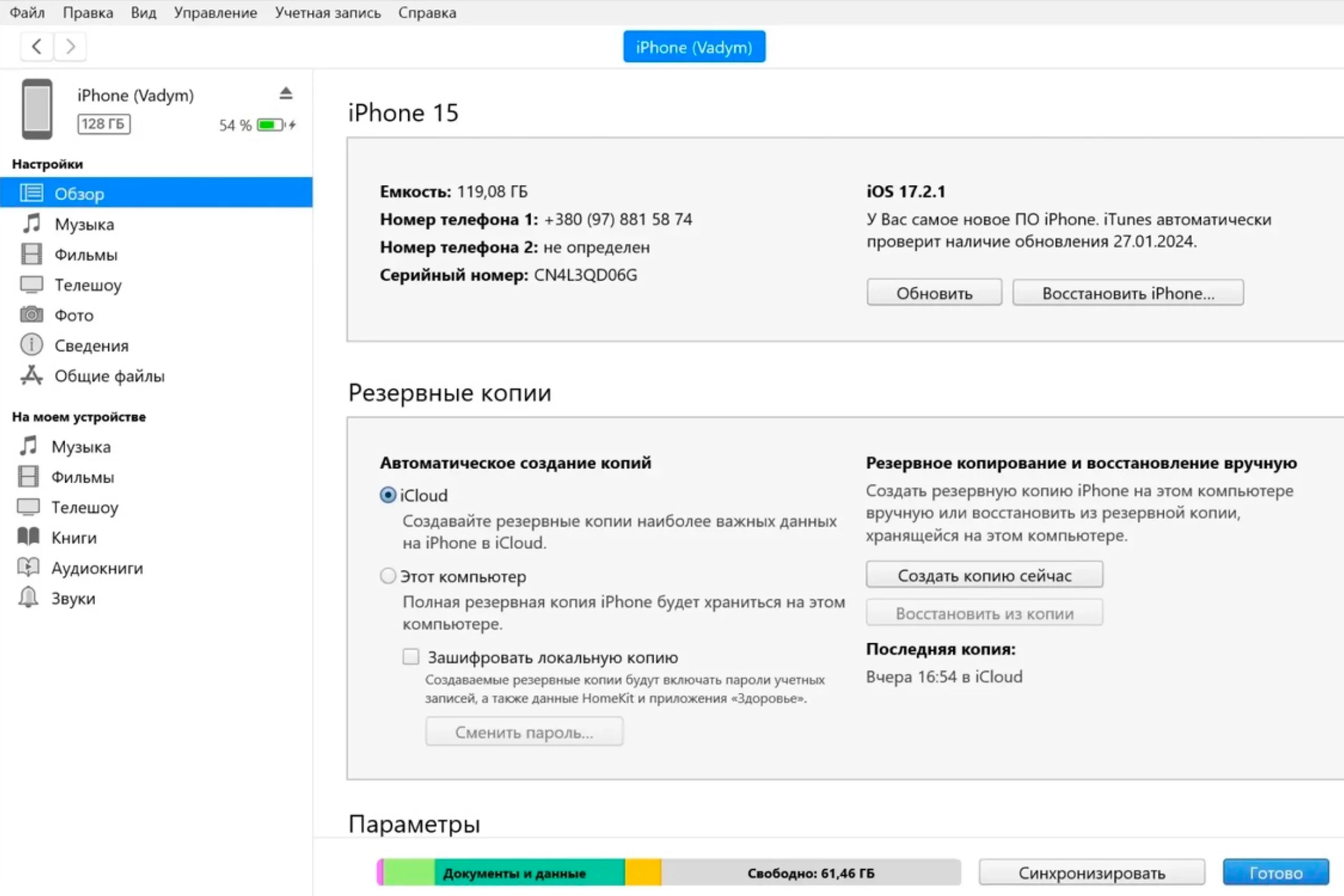Click the back navigation arrow
Image resolution: width=1344 pixels, height=896 pixels.
click(x=37, y=46)
